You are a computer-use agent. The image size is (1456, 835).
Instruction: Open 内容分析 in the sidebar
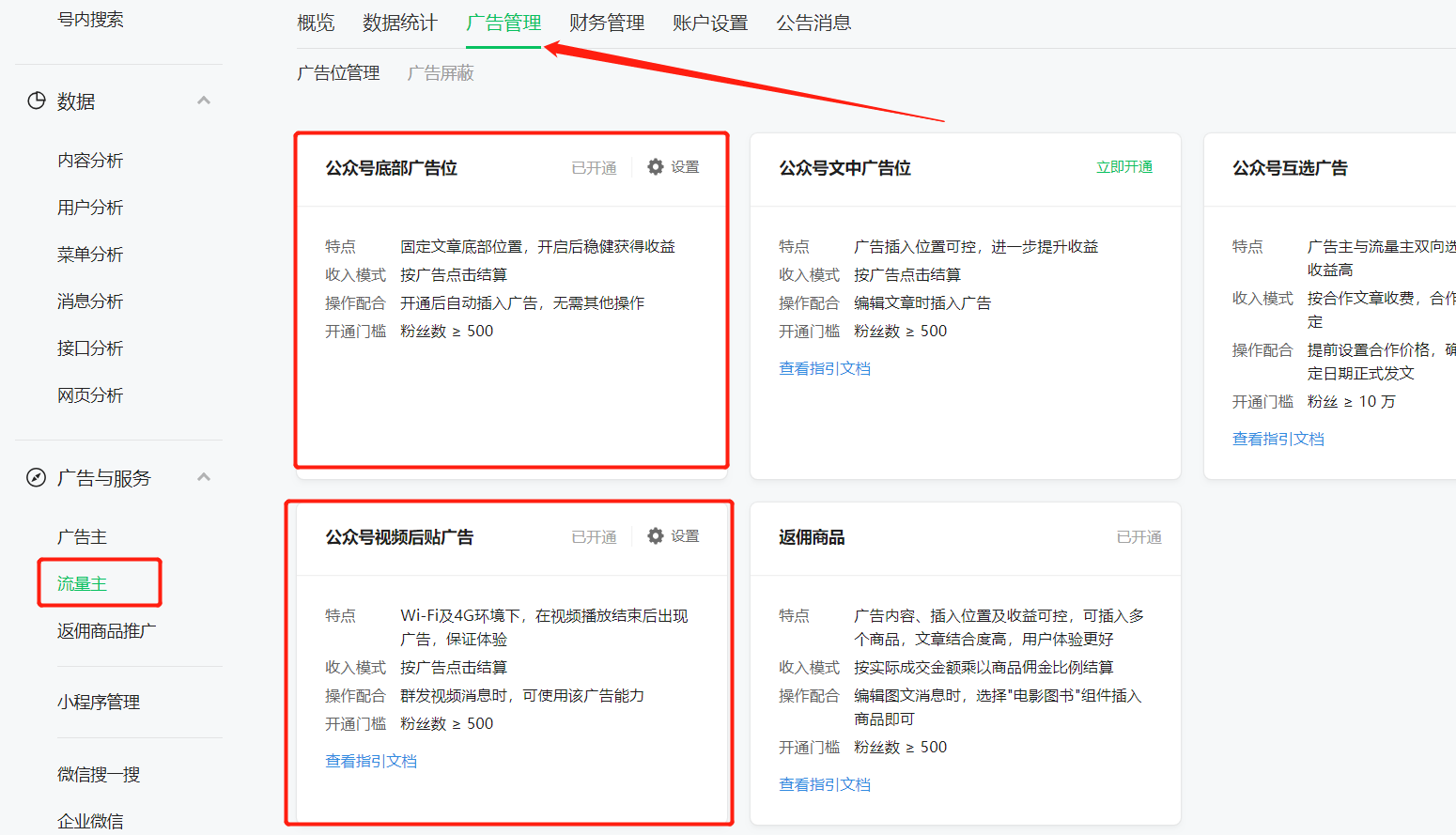tap(90, 161)
